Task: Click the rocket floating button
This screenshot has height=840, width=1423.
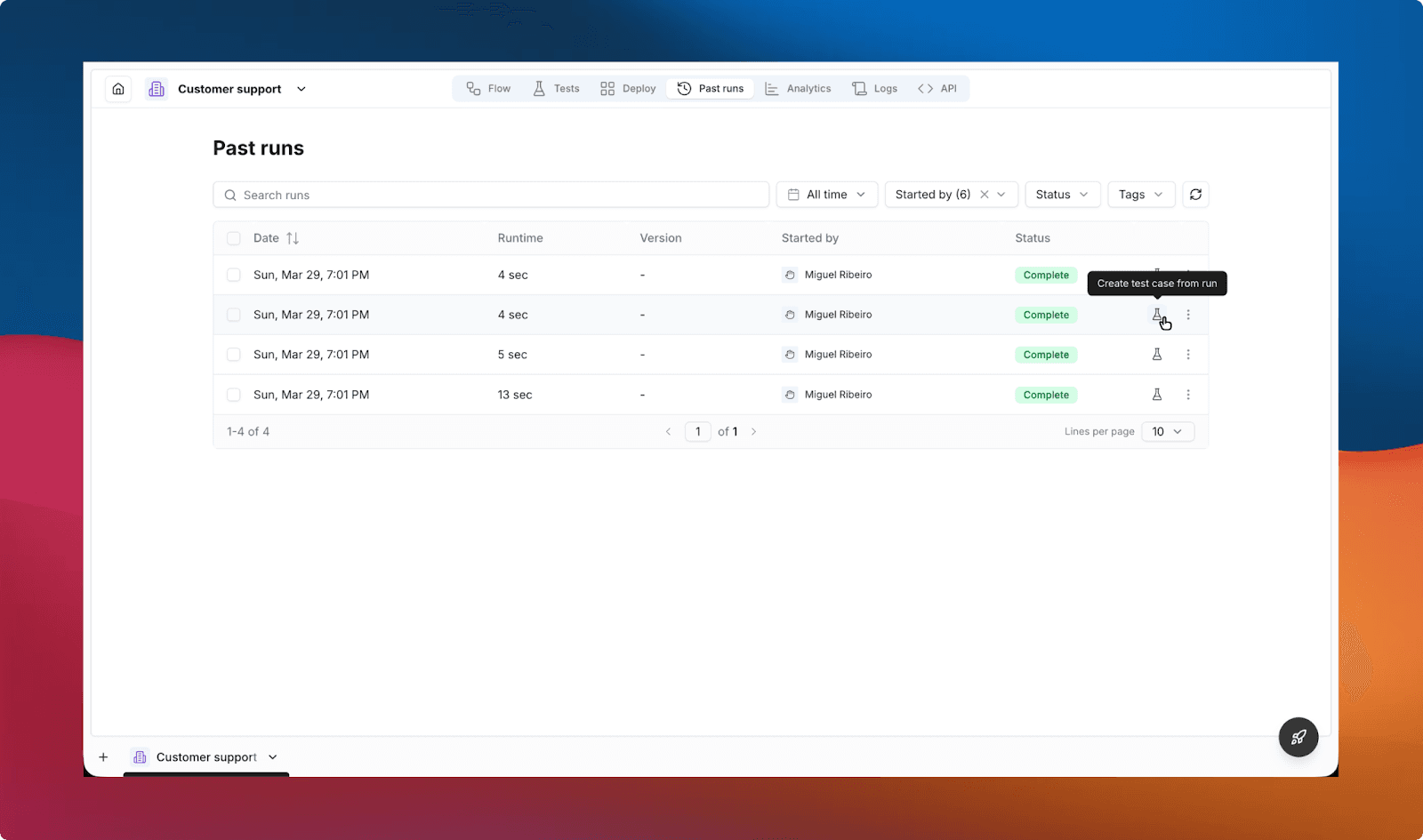Action: tap(1298, 737)
